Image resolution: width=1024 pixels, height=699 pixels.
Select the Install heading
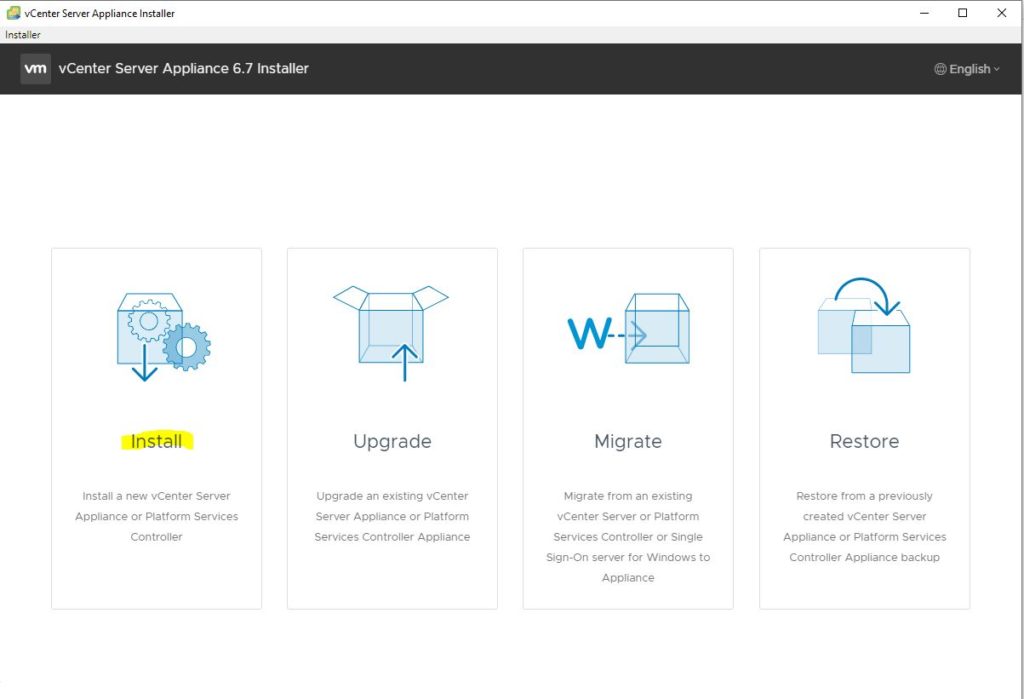coord(157,442)
